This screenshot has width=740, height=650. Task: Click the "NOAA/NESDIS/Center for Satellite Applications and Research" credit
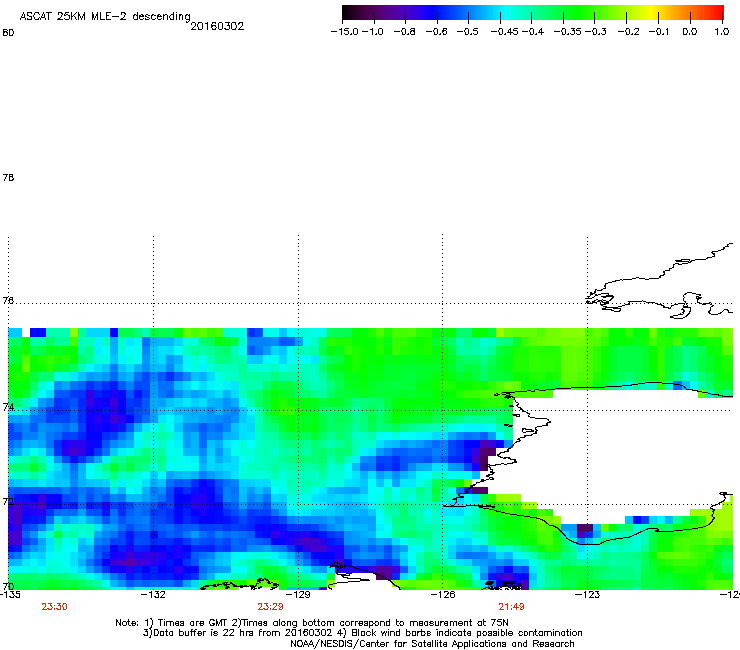(432, 644)
